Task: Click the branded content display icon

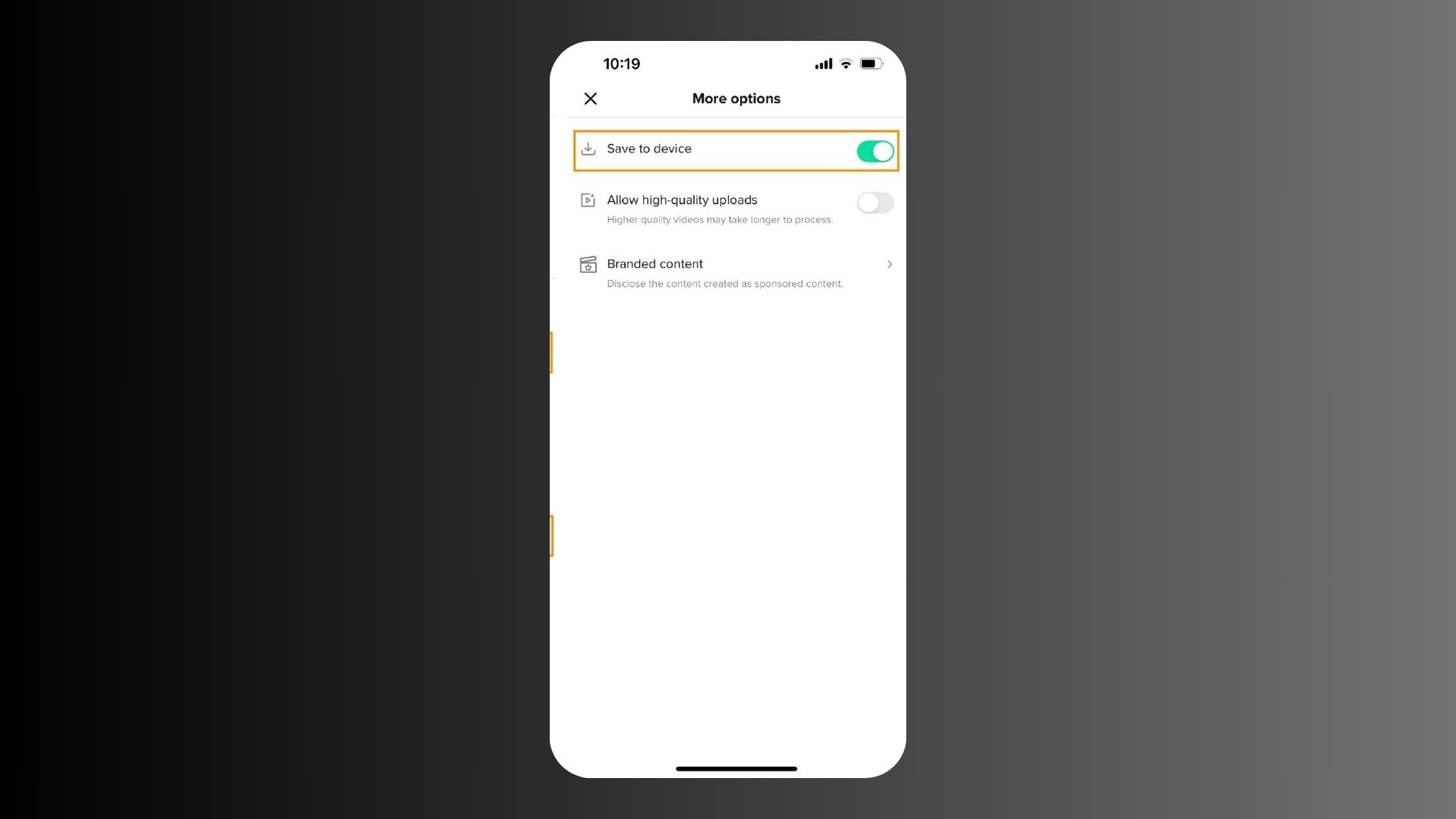Action: (587, 263)
